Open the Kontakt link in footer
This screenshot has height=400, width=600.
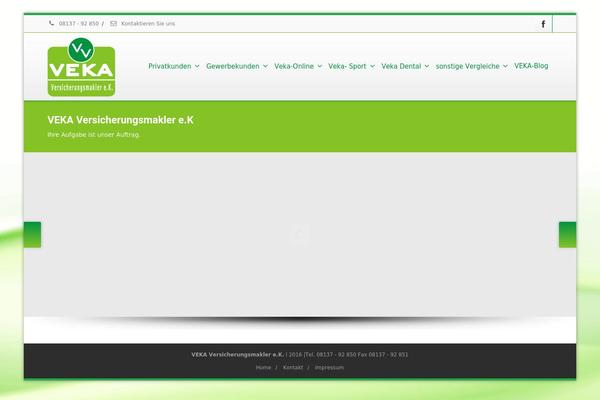pyautogui.click(x=293, y=367)
